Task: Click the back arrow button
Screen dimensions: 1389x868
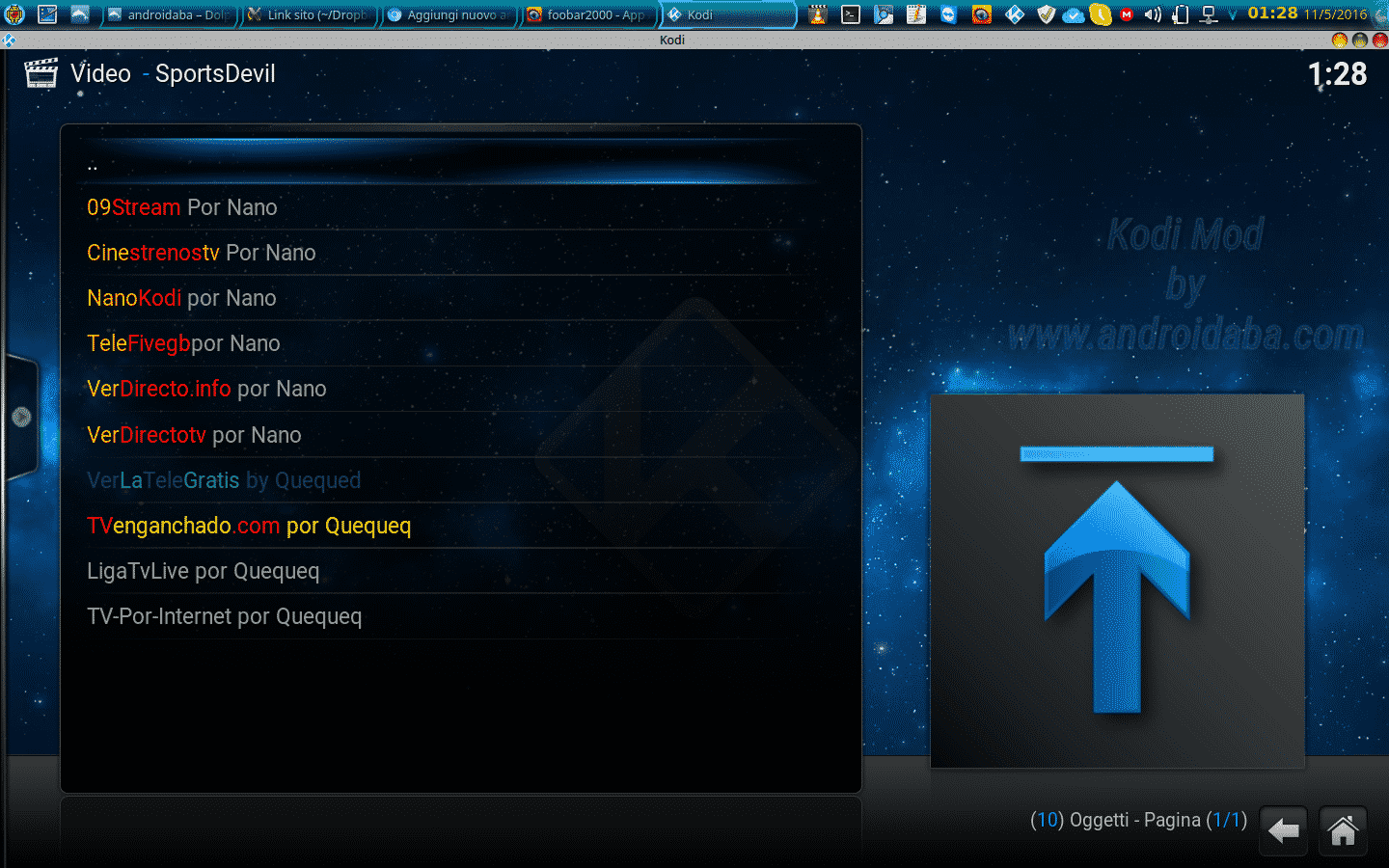Action: (1284, 830)
